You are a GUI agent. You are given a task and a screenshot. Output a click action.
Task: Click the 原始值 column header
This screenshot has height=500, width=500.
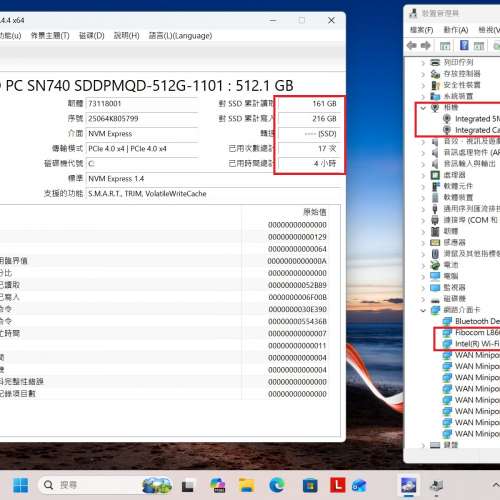[315, 212]
